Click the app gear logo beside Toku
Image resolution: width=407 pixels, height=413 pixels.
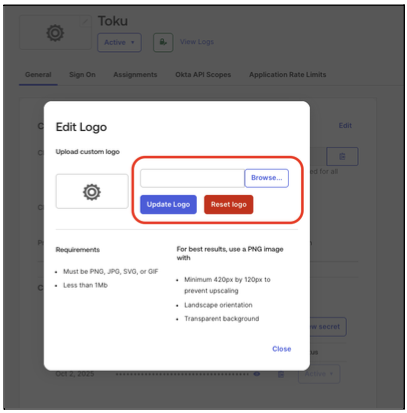(x=55, y=33)
